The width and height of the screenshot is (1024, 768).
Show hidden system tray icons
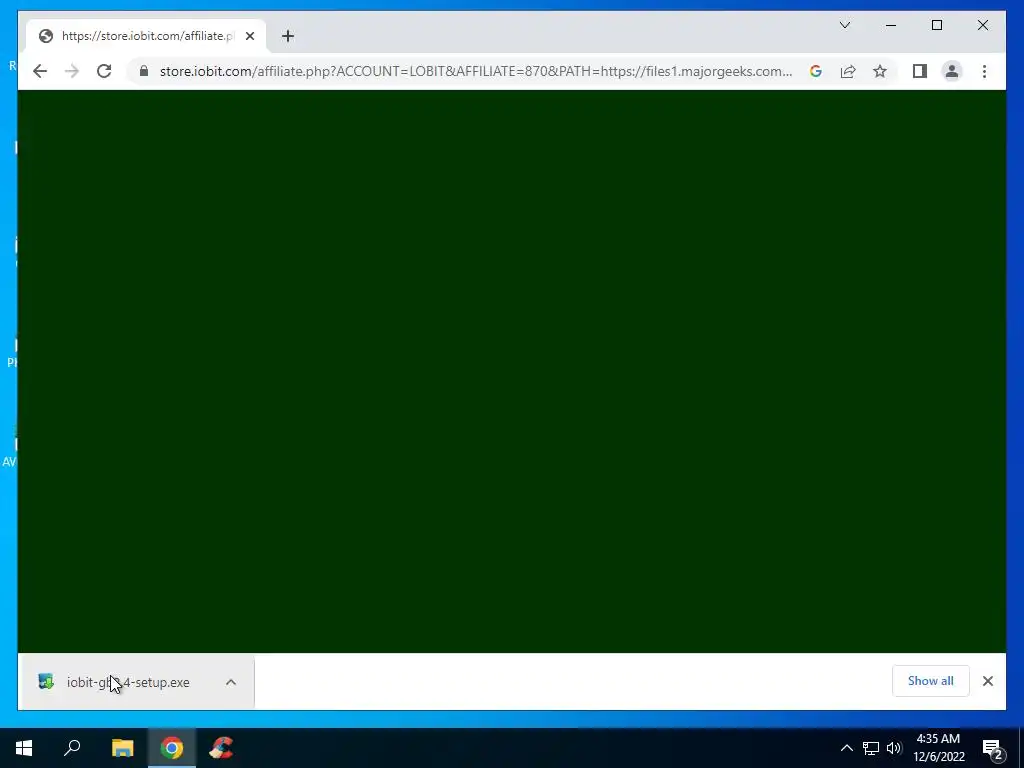(x=846, y=748)
